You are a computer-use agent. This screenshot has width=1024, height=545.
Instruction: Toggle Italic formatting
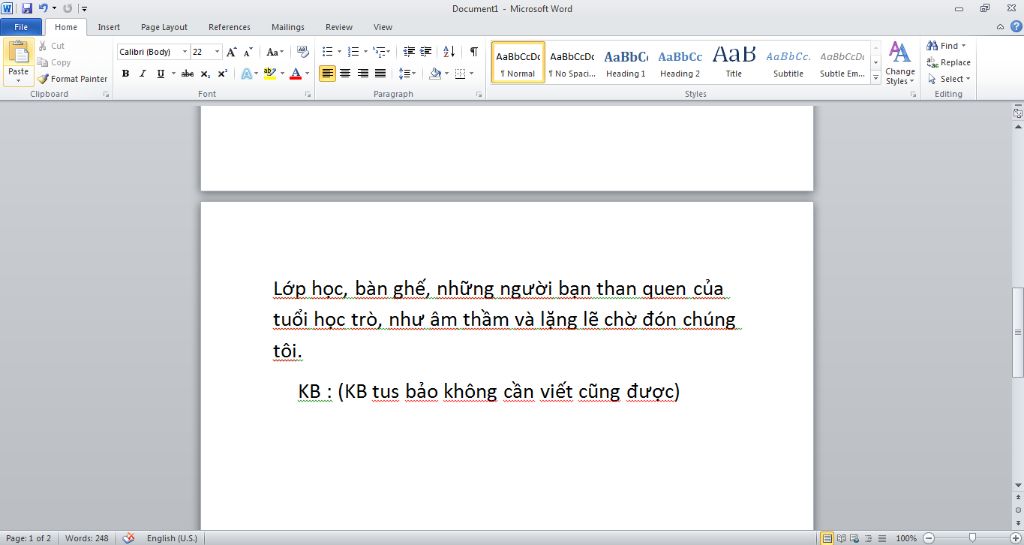point(142,74)
